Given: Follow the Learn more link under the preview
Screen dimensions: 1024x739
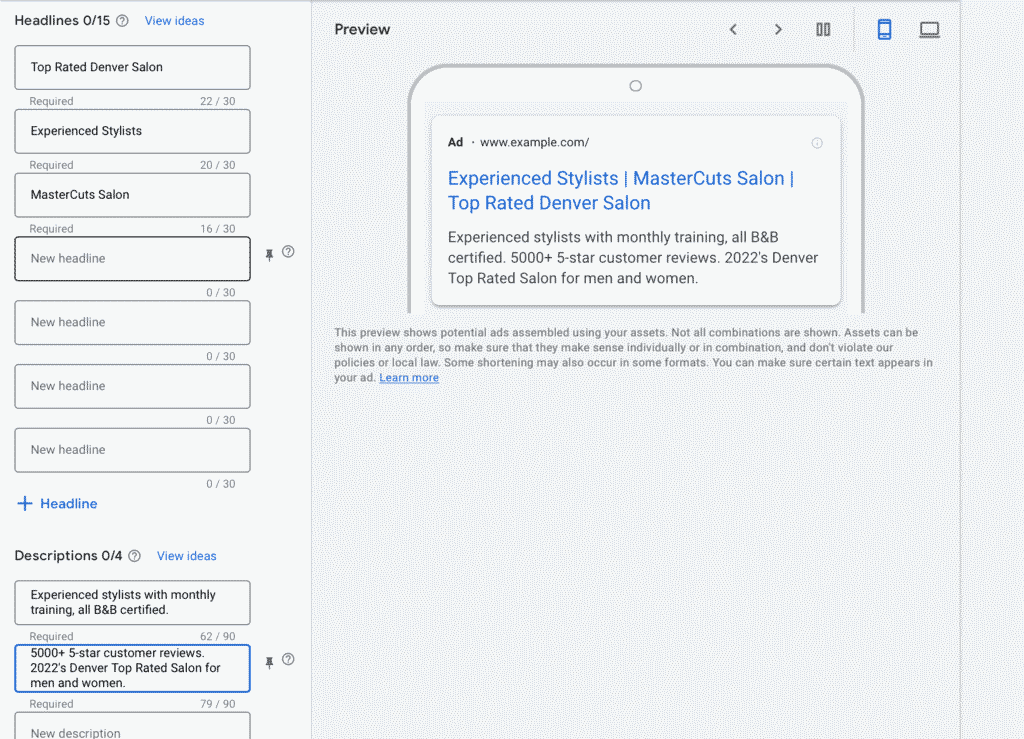Looking at the screenshot, I should 409,378.
